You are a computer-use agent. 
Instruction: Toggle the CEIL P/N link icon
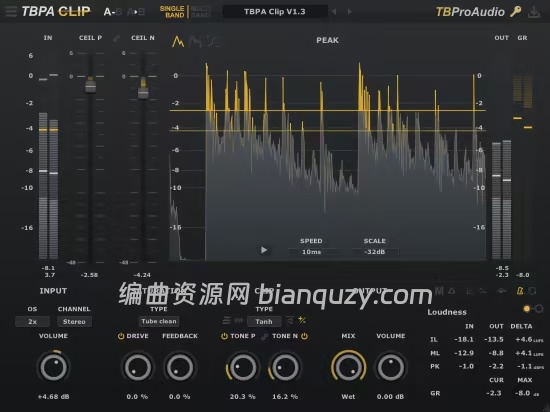(x=116, y=38)
